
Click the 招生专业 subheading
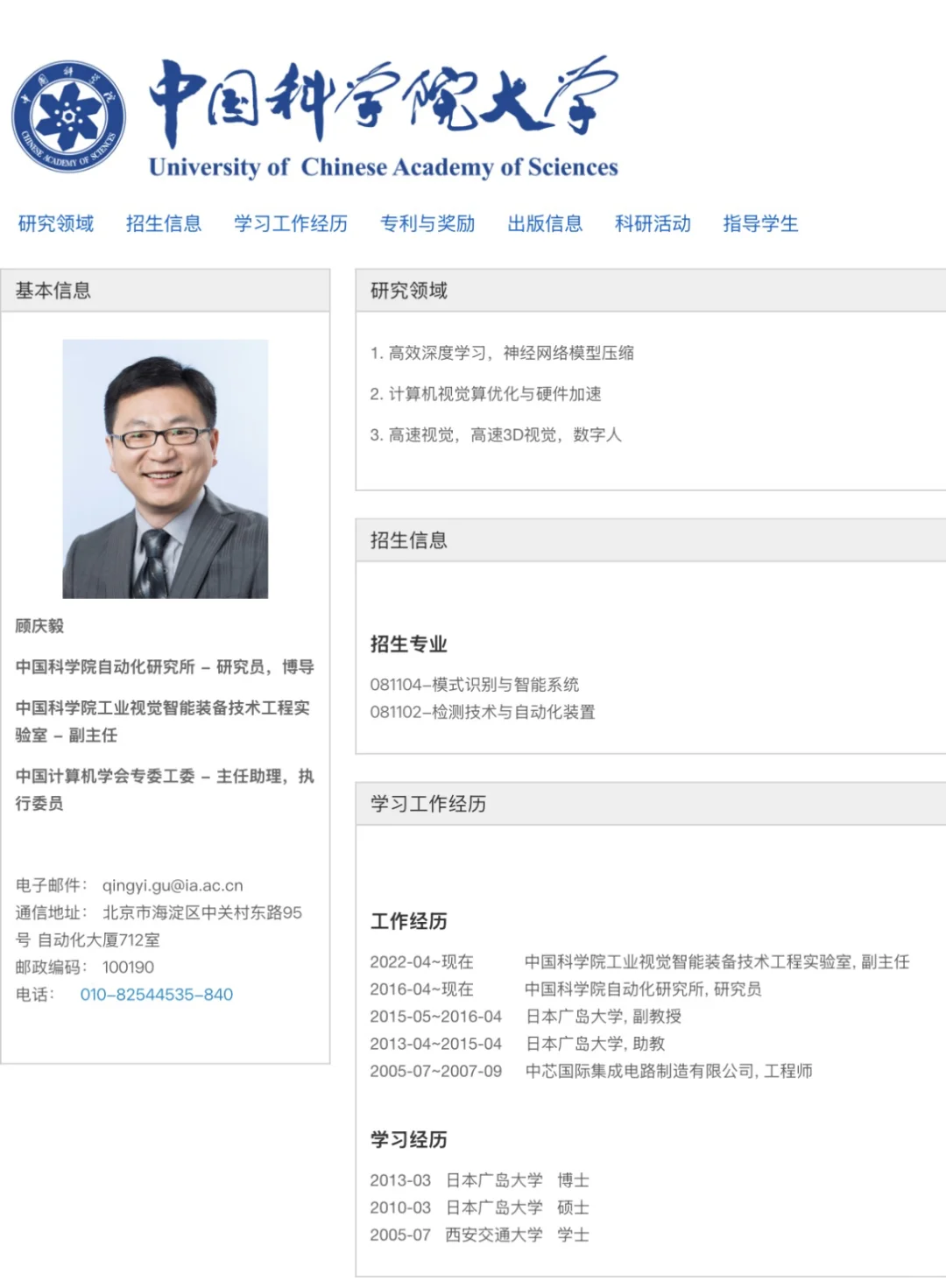pos(409,644)
